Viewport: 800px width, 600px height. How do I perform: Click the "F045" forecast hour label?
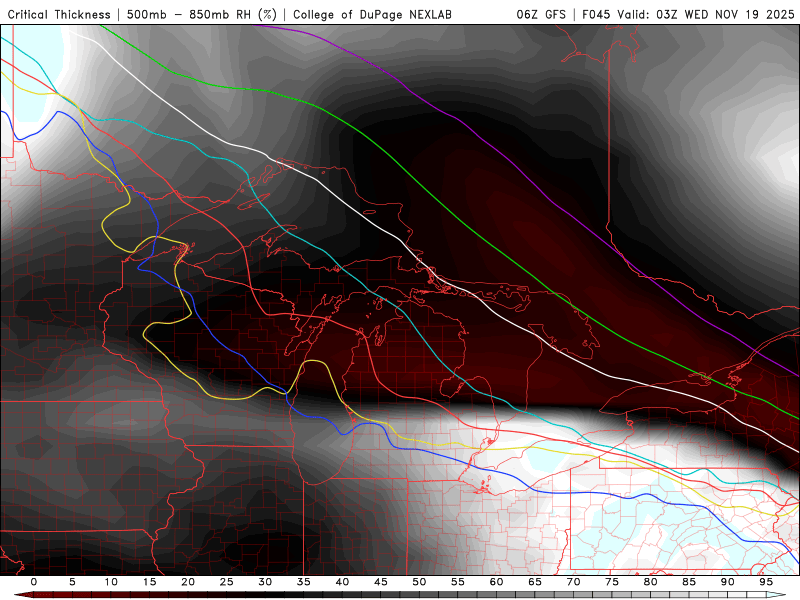pyautogui.click(x=596, y=14)
